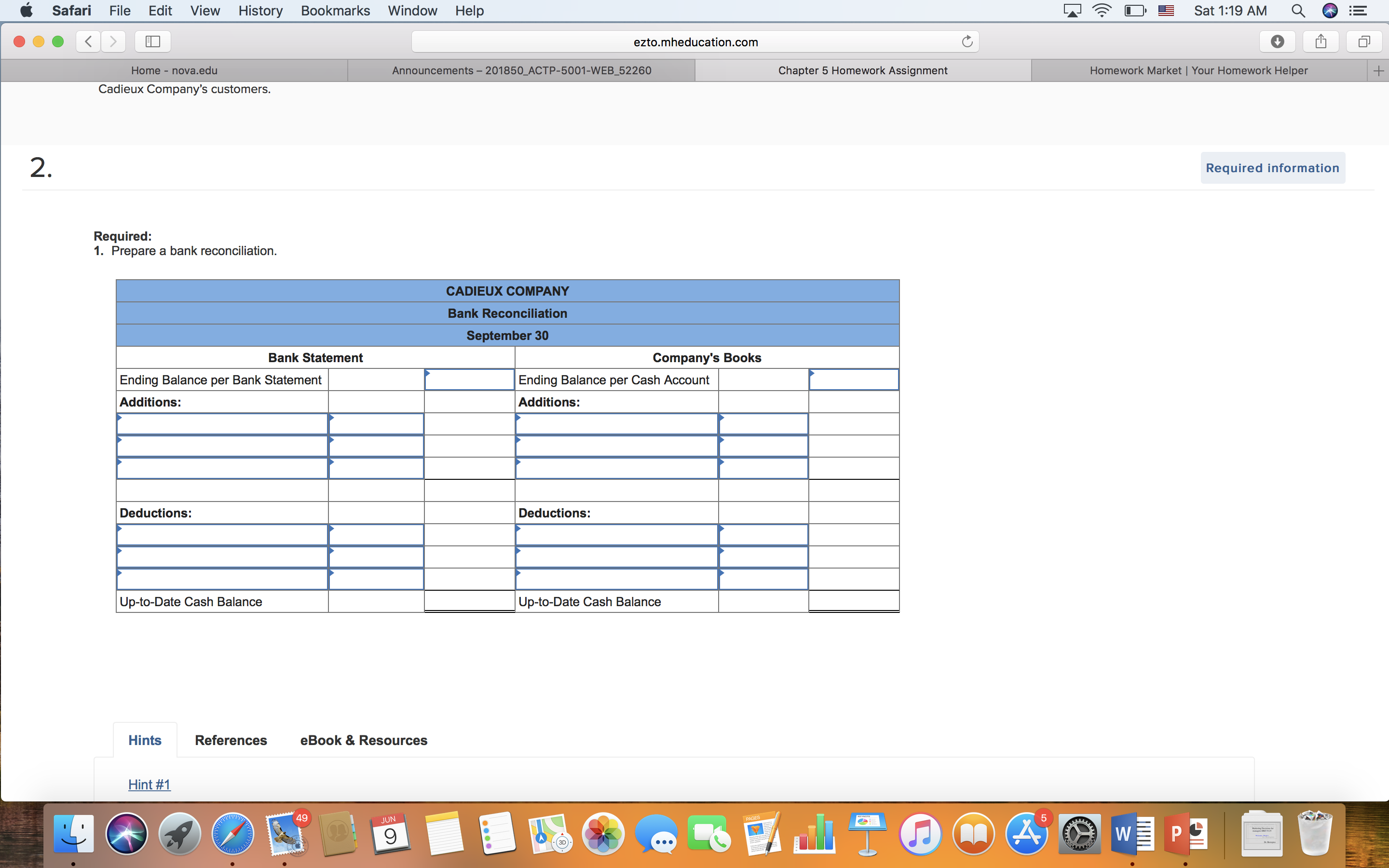
Task: Open the Bookmarks menu
Action: tap(335, 11)
